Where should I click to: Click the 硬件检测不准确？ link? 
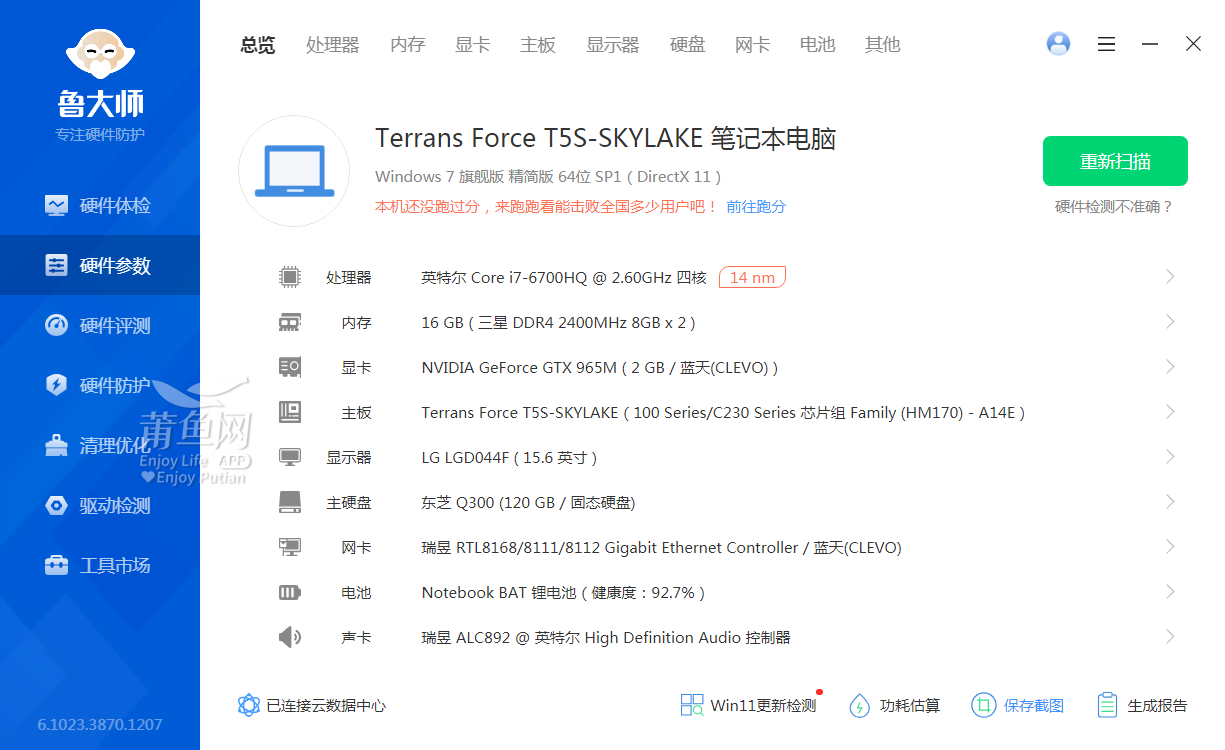pos(1114,207)
